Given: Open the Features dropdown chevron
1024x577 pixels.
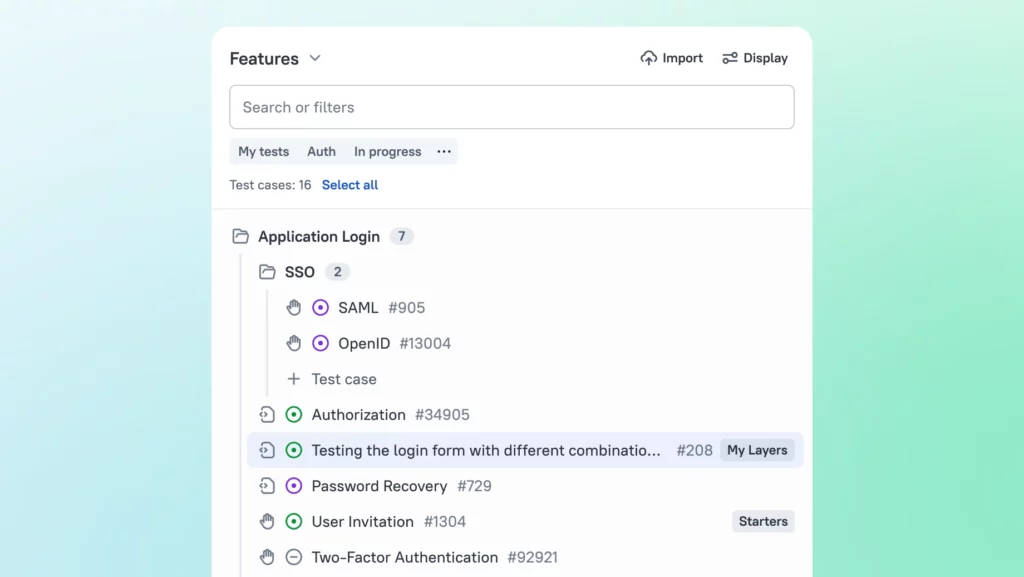Looking at the screenshot, I should coord(315,58).
